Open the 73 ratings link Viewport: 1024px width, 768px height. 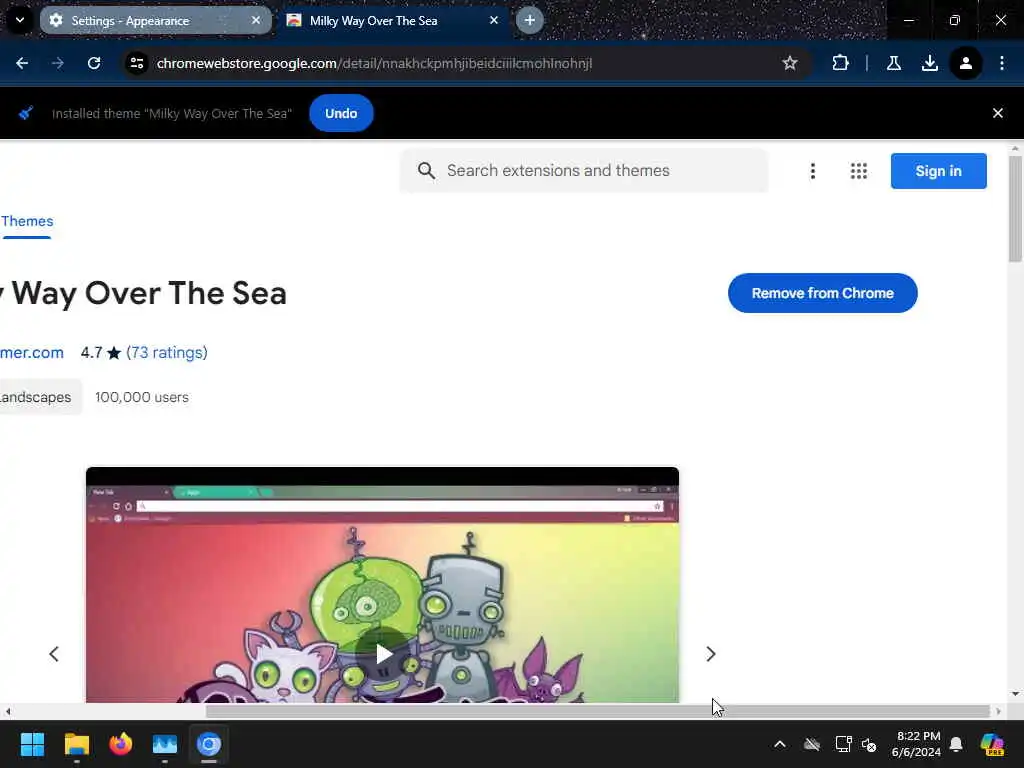click(x=167, y=353)
